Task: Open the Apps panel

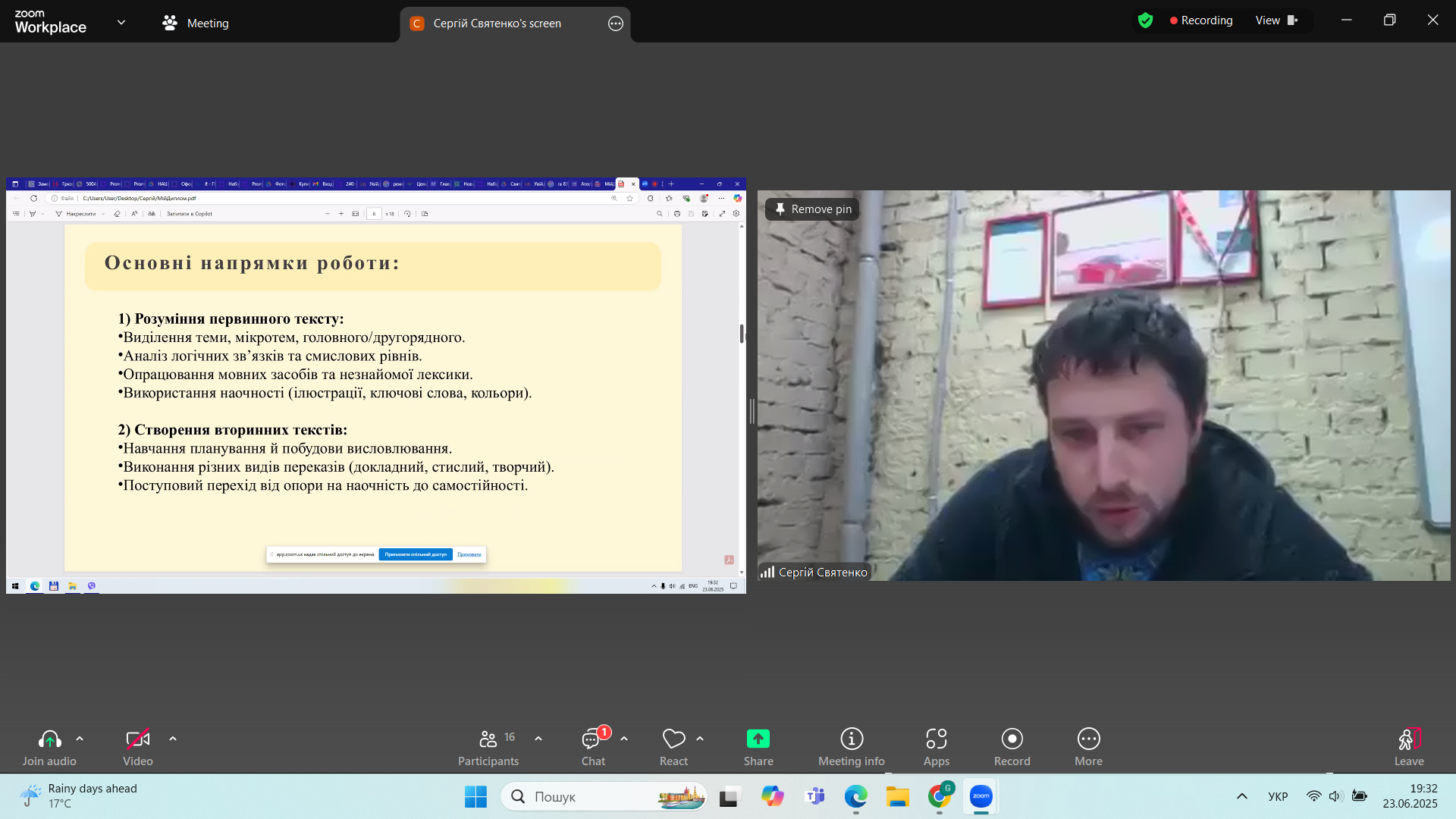Action: point(937,748)
